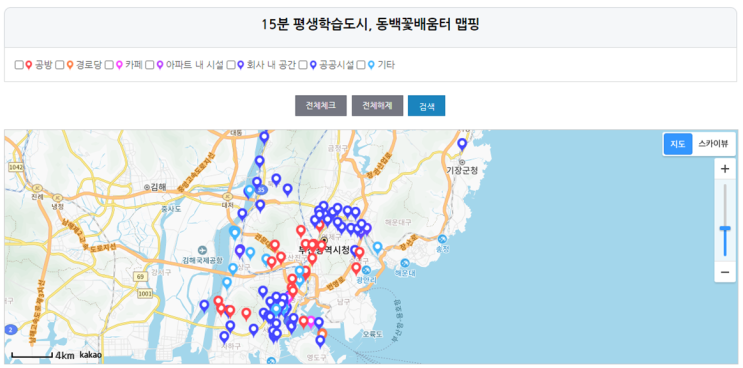
Task: Click the 기장군청 office symbol
Action: (x=462, y=162)
